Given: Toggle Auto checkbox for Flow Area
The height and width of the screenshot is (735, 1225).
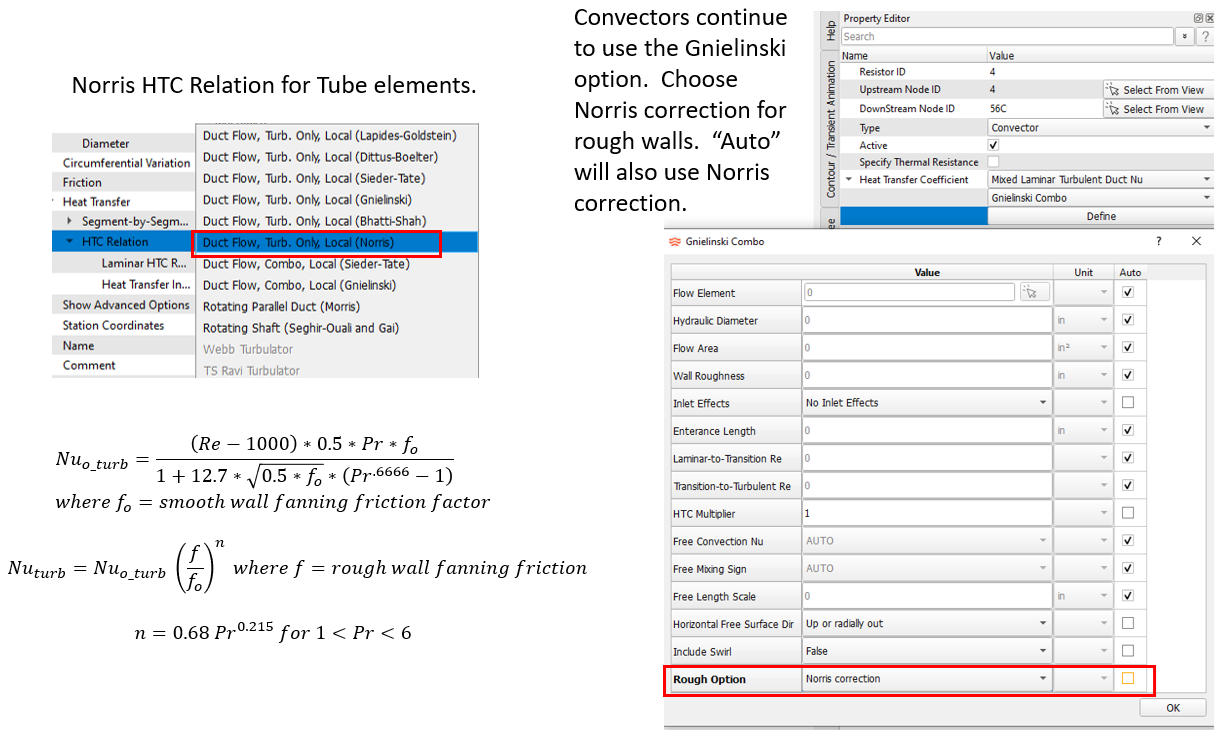Looking at the screenshot, I should (x=1128, y=348).
